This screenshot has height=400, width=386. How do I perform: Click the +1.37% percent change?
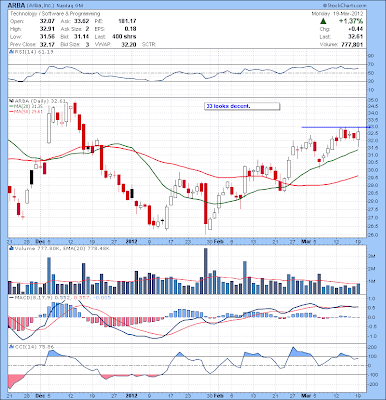point(351,21)
